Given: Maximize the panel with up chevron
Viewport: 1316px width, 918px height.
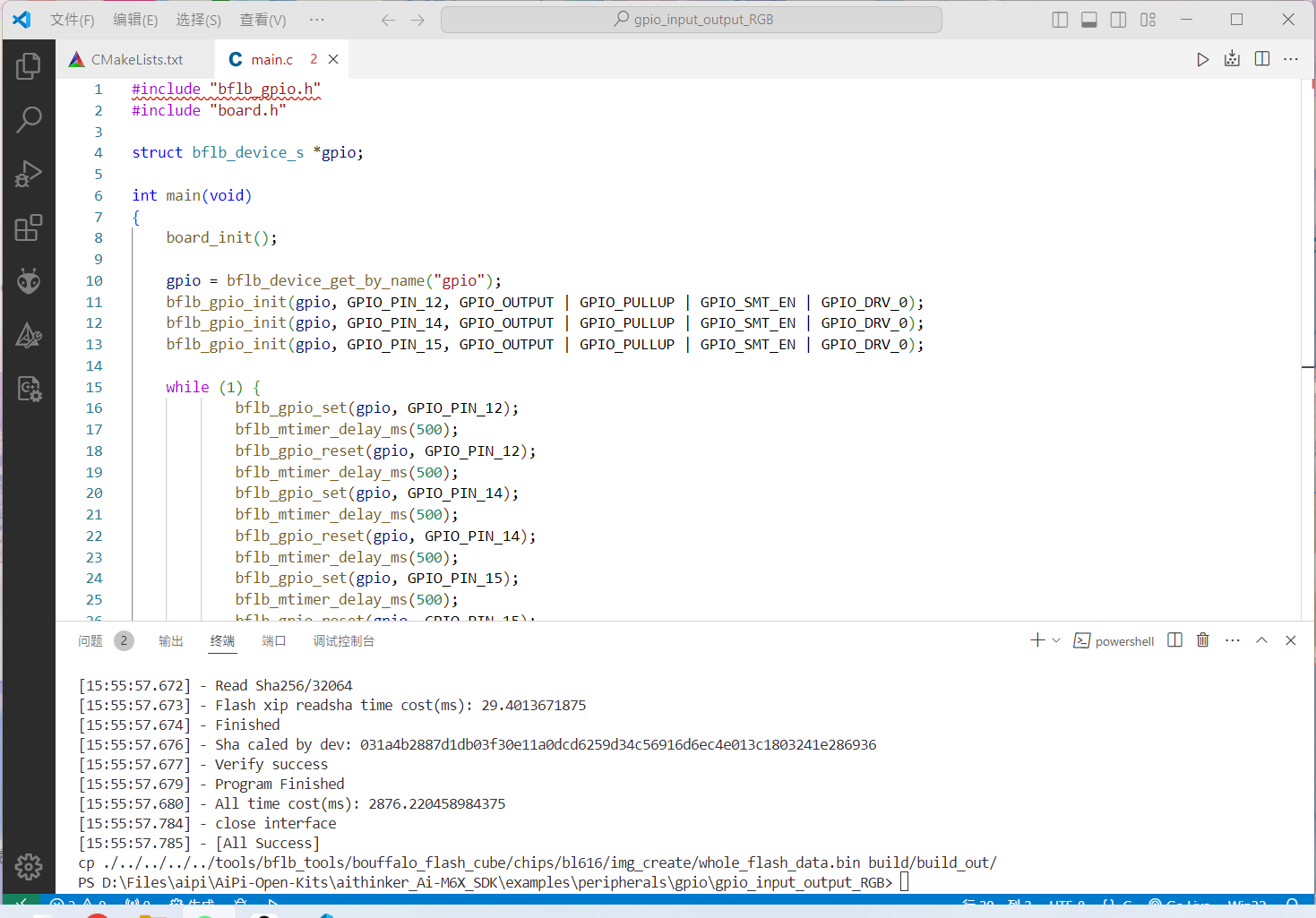Looking at the screenshot, I should coord(1261,640).
